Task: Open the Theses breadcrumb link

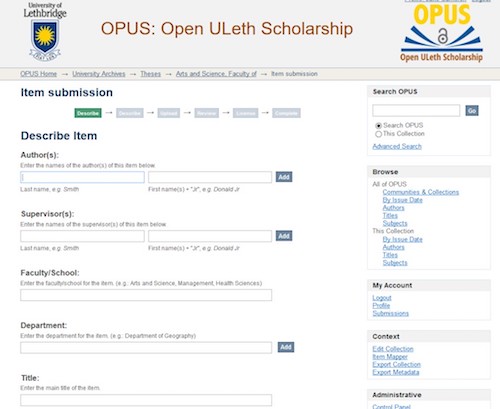Action: [x=150, y=74]
